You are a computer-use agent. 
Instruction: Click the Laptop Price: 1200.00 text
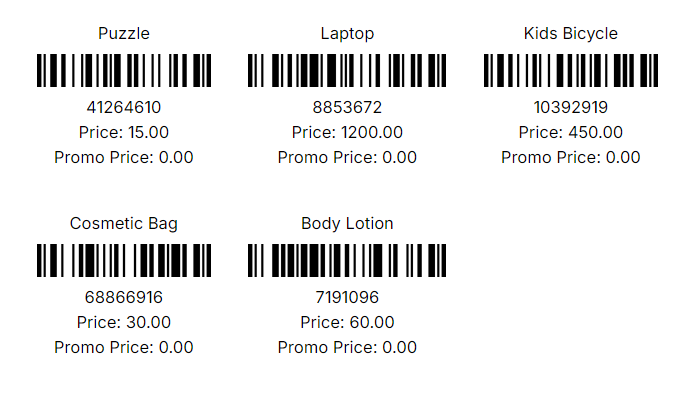click(x=347, y=132)
